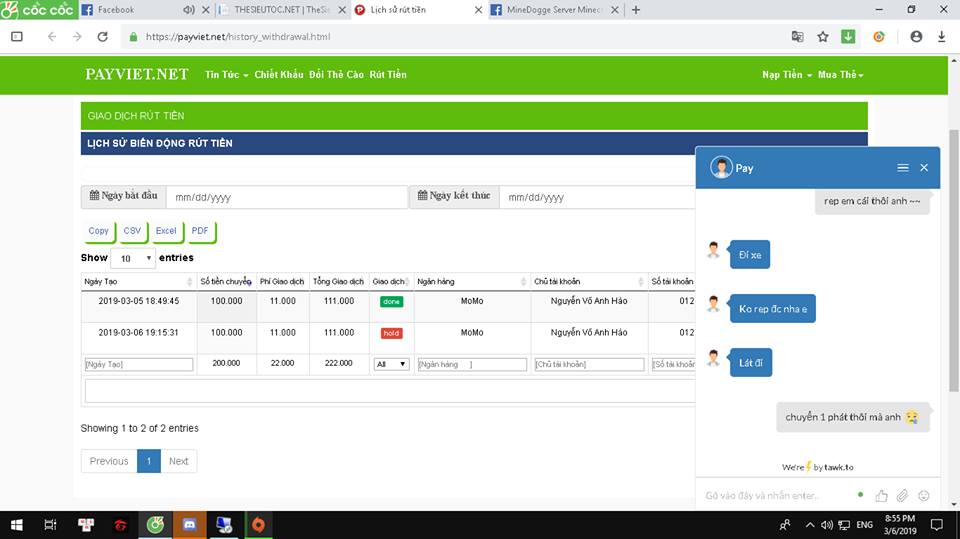Open the sidebar panel icon left of back arrow
The height and width of the screenshot is (539, 960).
click(x=17, y=37)
